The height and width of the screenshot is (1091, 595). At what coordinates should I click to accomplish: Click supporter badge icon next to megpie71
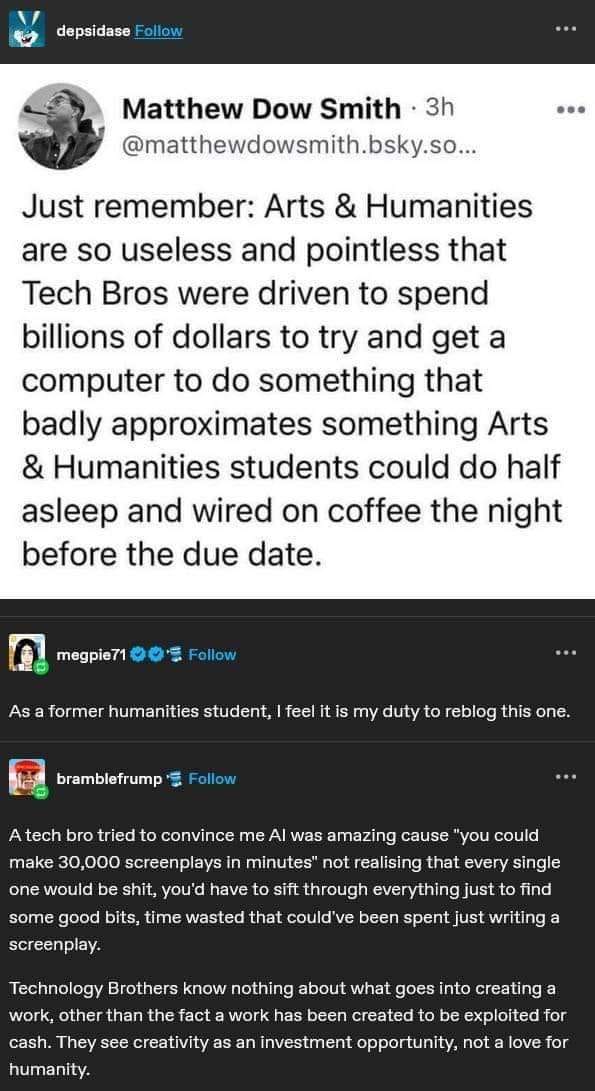pos(173,655)
